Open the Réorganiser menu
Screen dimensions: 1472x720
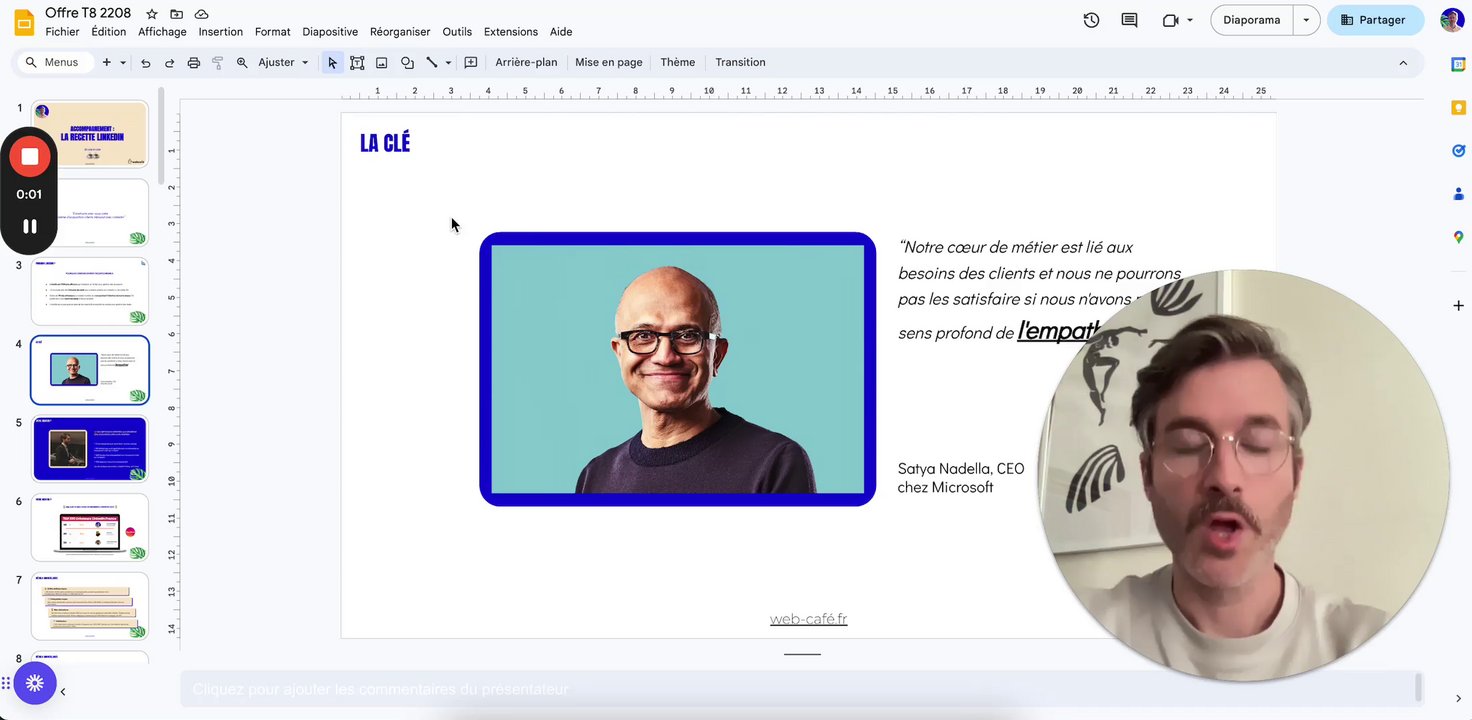click(400, 32)
